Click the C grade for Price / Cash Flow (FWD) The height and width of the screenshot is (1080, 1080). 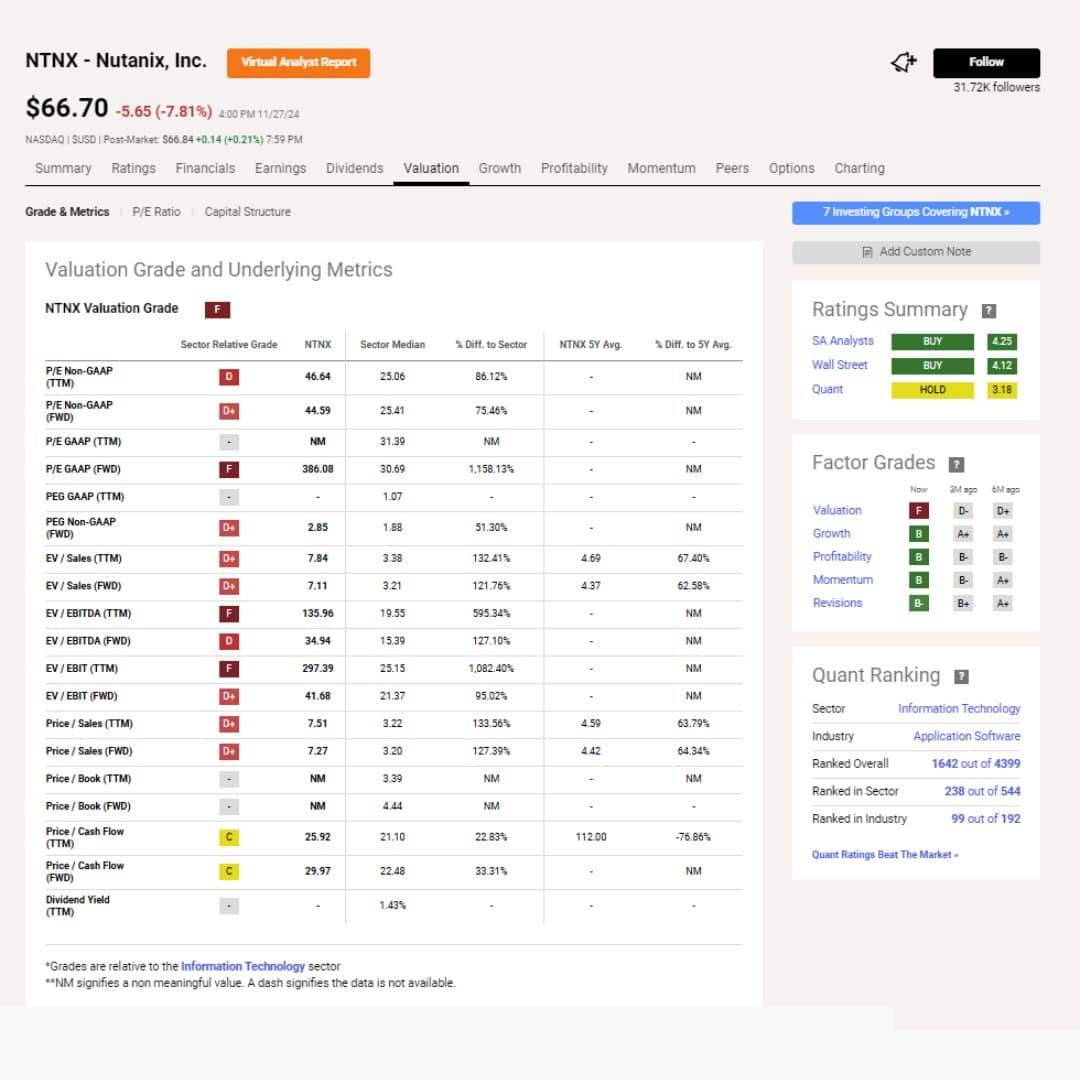point(229,872)
